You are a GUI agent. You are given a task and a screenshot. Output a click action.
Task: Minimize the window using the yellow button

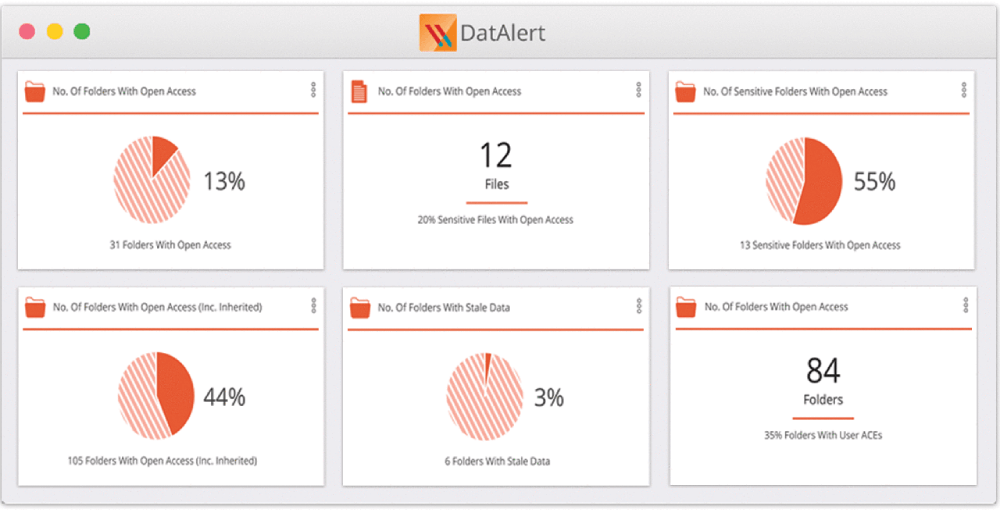[x=55, y=31]
